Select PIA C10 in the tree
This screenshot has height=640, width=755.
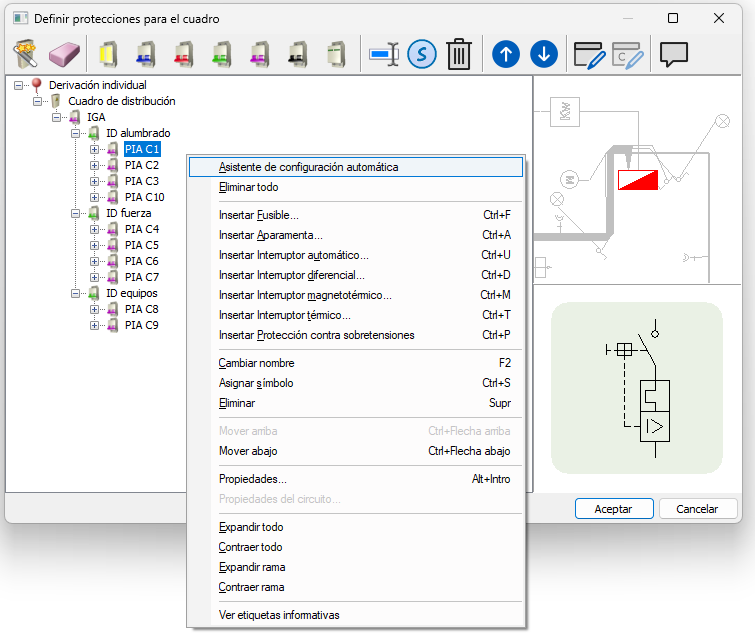[145, 197]
